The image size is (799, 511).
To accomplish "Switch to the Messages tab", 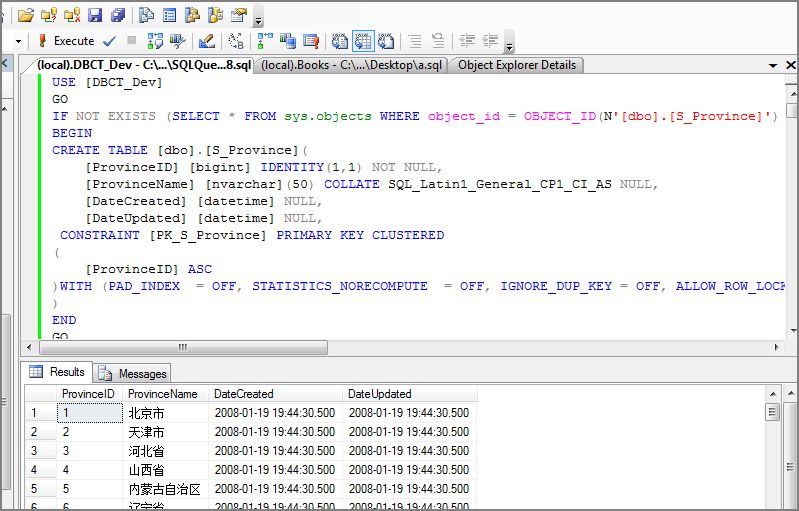I will click(x=132, y=373).
